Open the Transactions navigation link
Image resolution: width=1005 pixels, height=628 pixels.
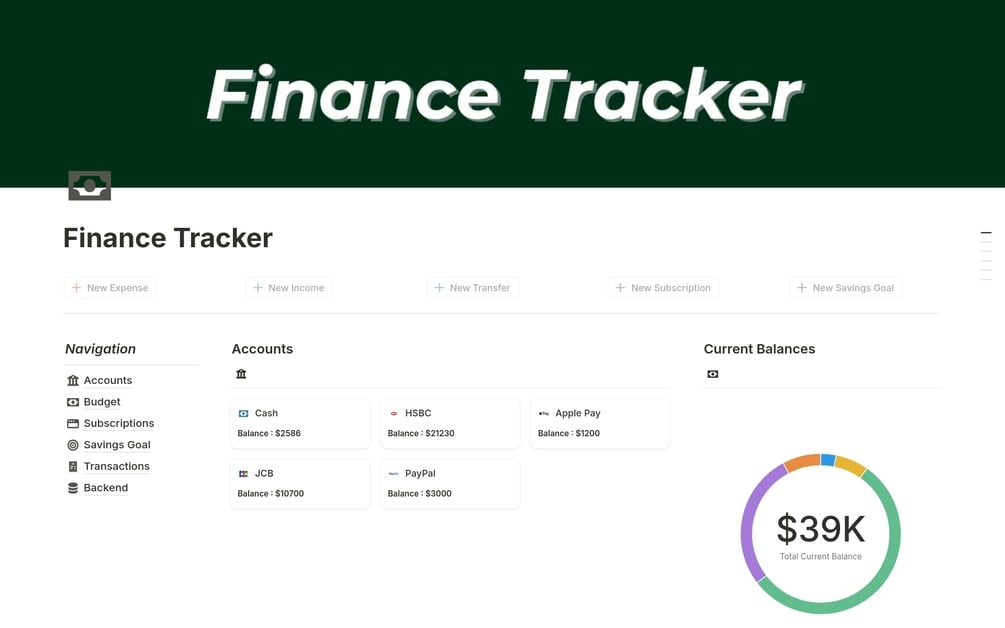pyautogui.click(x=116, y=466)
